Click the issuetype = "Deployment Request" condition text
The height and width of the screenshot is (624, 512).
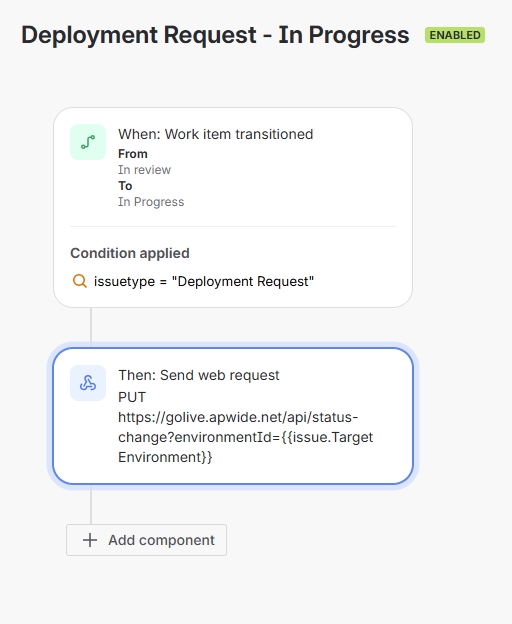coord(204,281)
